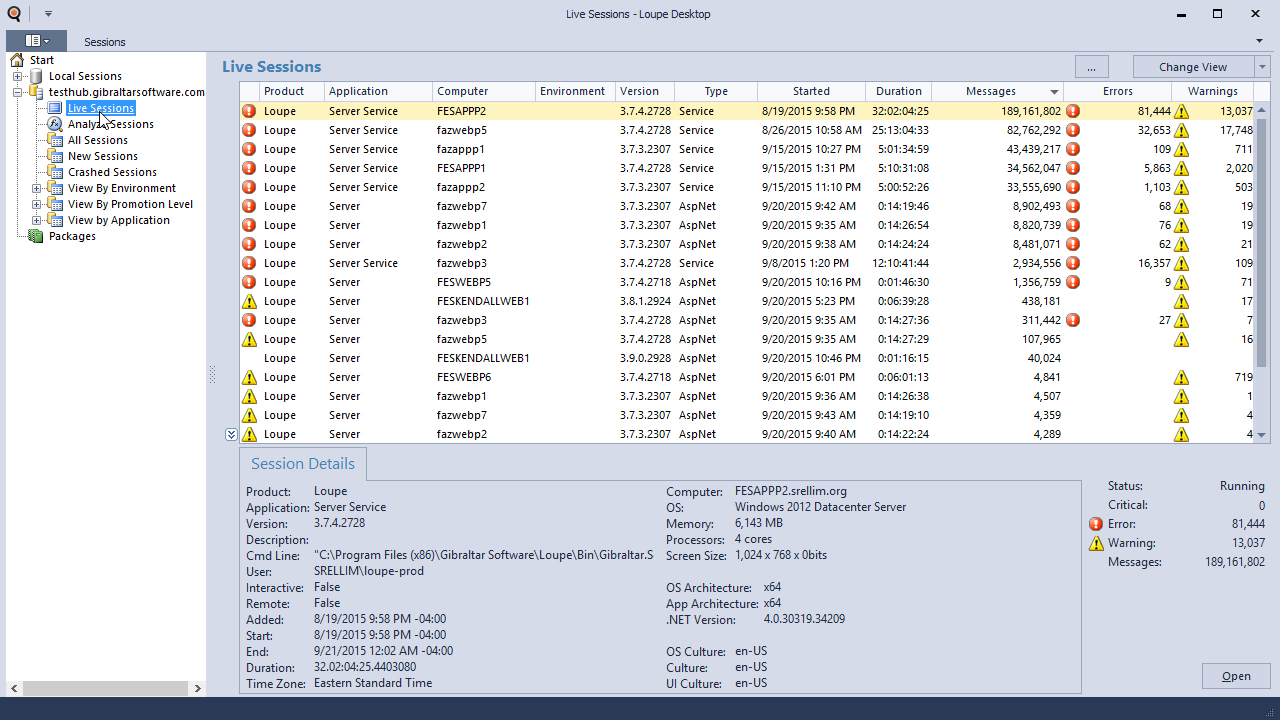Click warning status icon for FESWEBP6 row
1280x720 pixels.
249,377
